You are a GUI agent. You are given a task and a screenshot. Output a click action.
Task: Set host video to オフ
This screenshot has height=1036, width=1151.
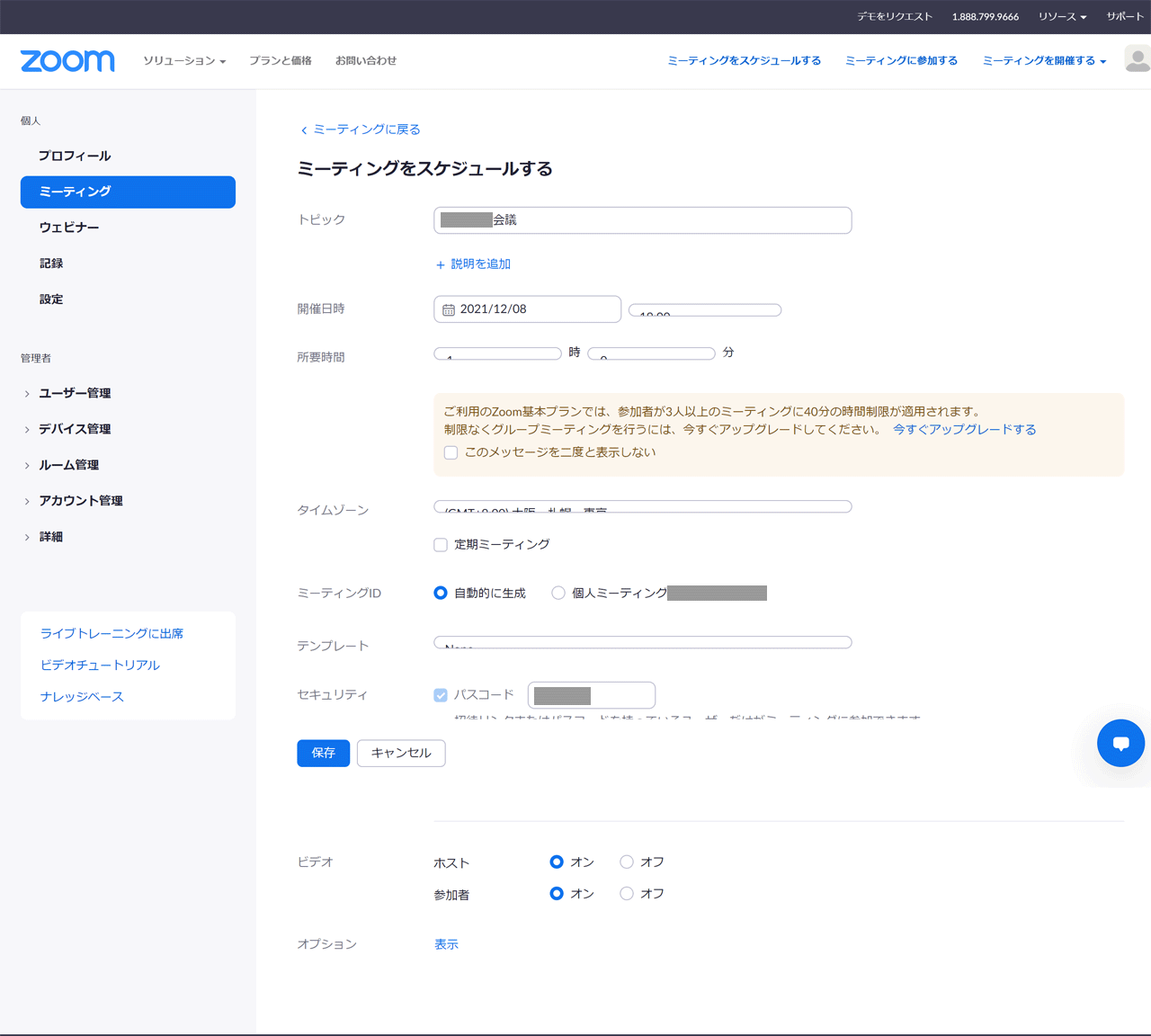(x=627, y=862)
